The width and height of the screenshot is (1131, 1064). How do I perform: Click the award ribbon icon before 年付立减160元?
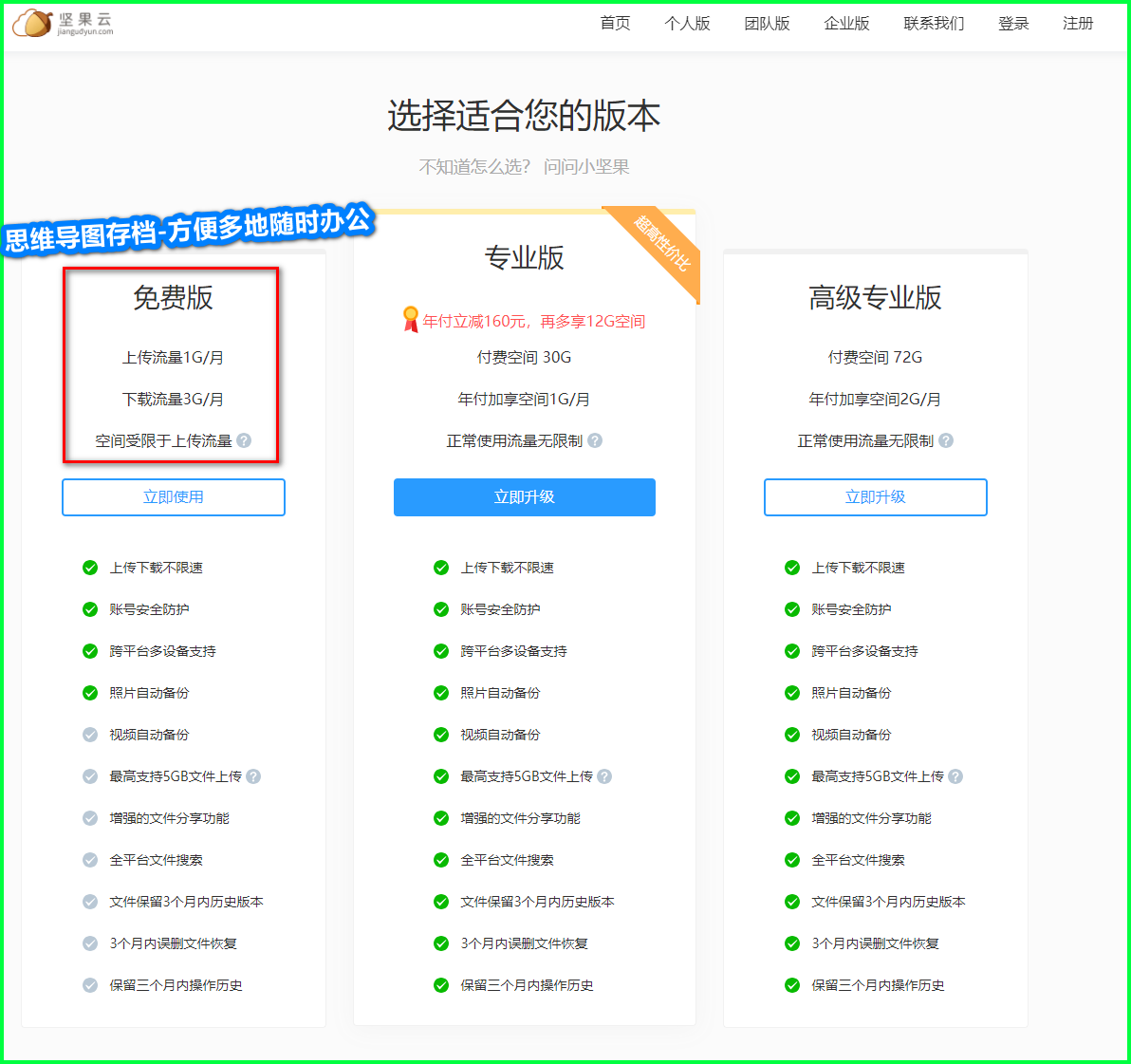point(411,320)
